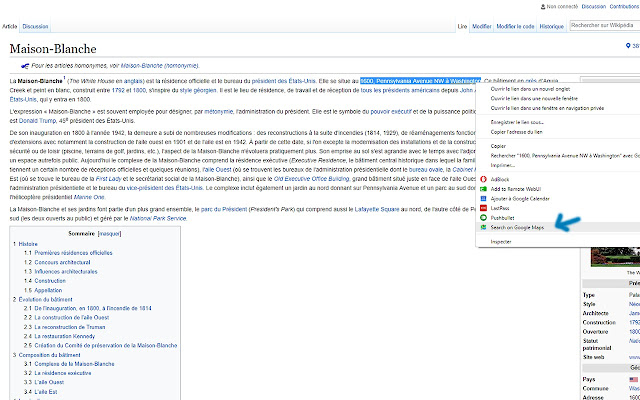Click the user icon beside Non connecté
Image resolution: width=640 pixels, height=400 pixels.
(x=543, y=7)
